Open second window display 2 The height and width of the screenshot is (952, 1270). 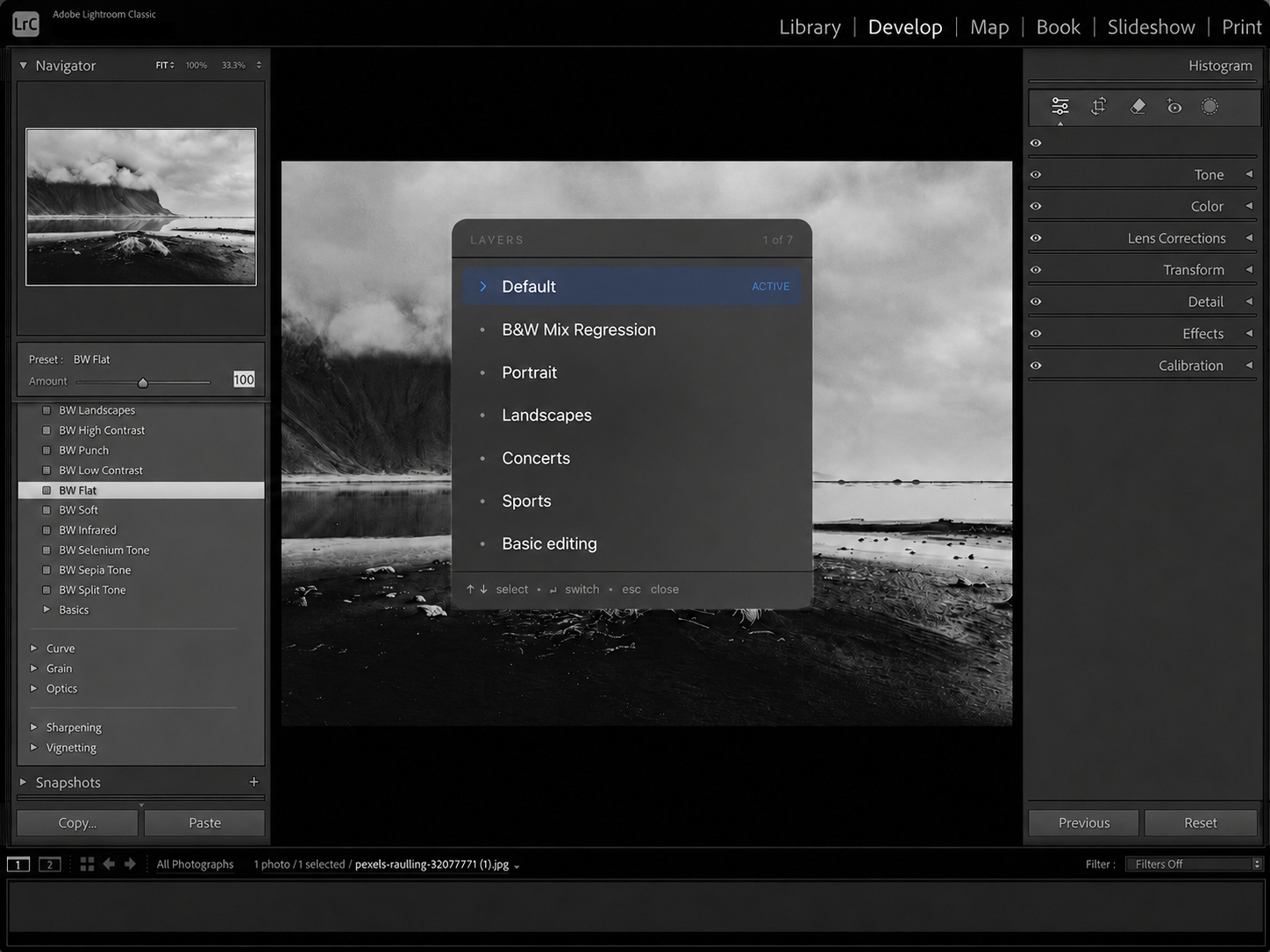(x=50, y=864)
